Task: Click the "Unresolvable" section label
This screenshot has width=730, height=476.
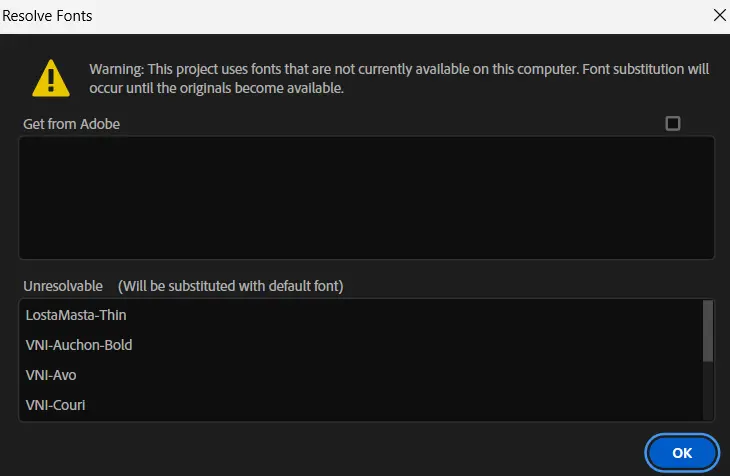Action: coord(63,286)
